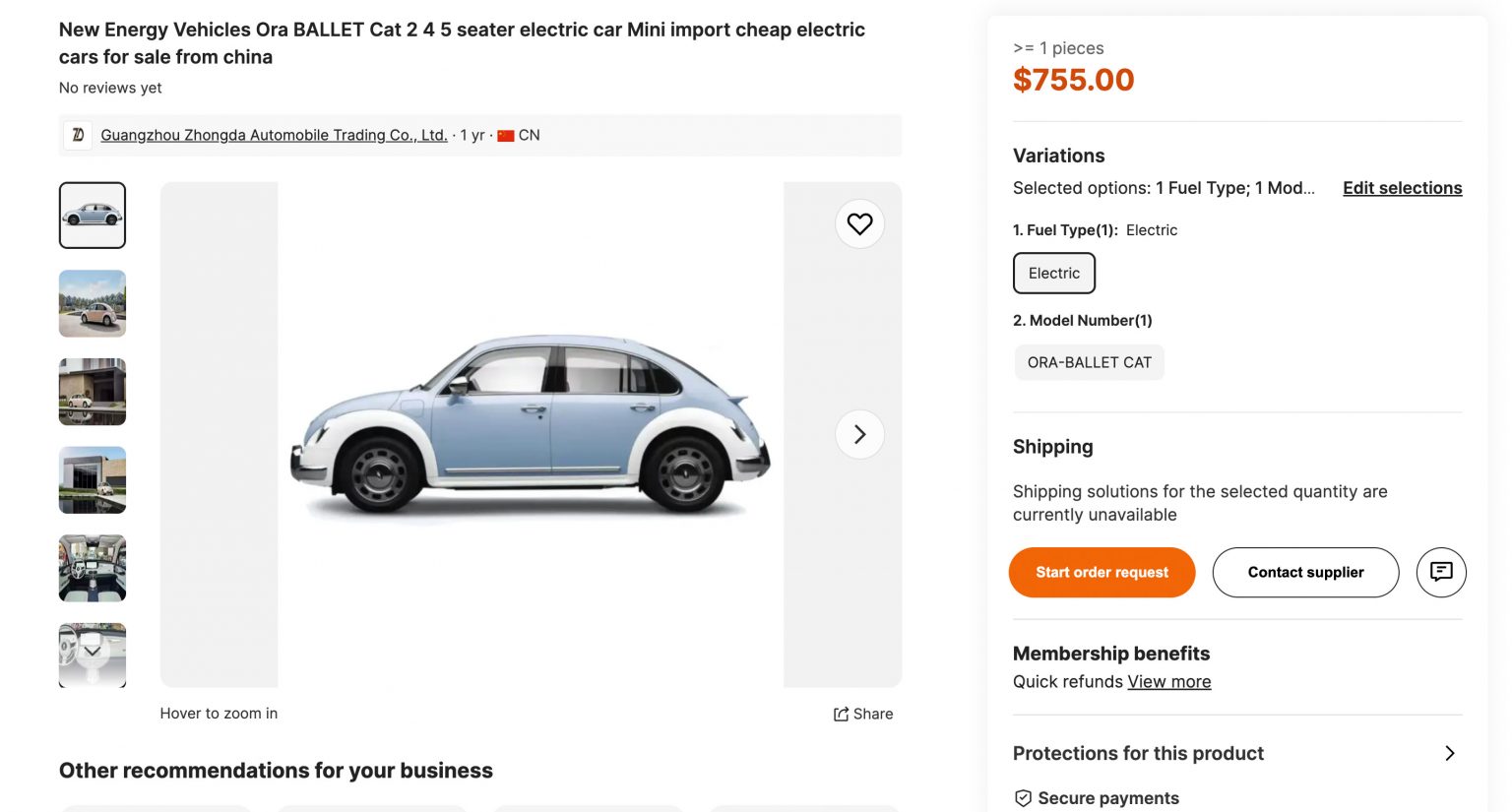This screenshot has width=1512, height=812.
Task: Click the main blue car product image
Action: (x=532, y=433)
